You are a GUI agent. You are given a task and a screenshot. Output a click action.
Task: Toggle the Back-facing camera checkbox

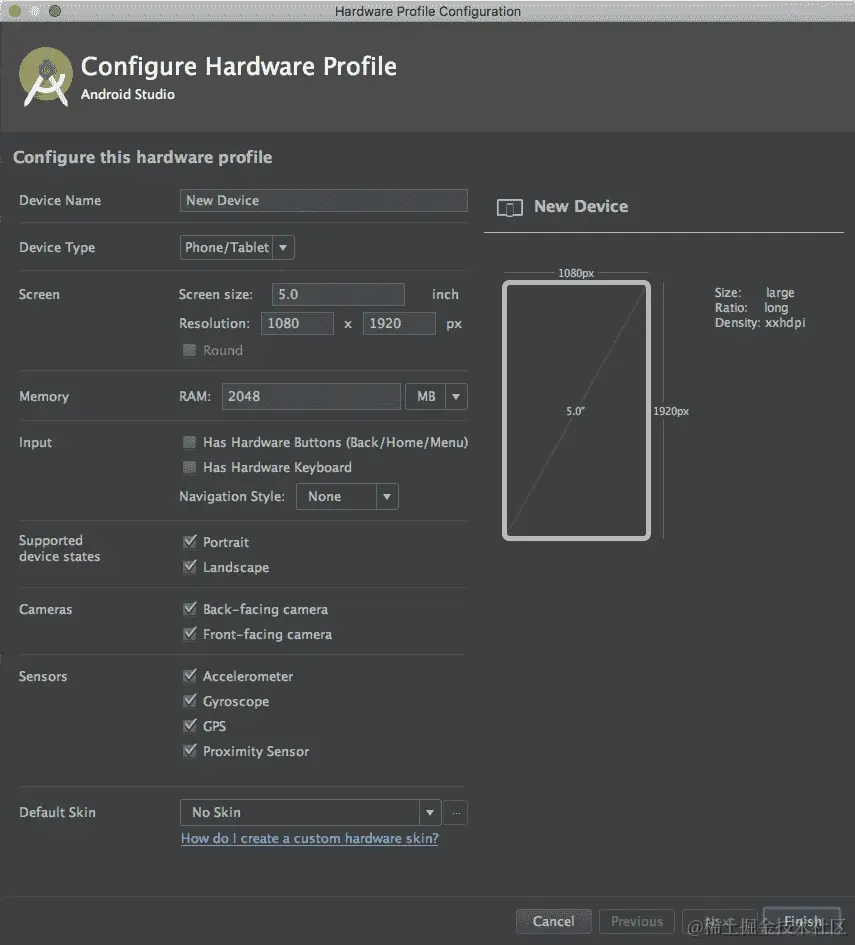coord(190,609)
